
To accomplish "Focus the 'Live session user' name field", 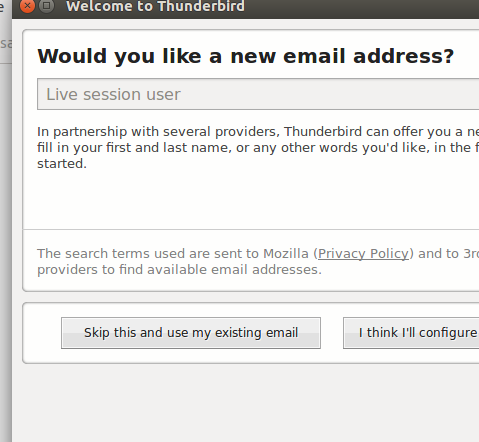I will [x=258, y=94].
